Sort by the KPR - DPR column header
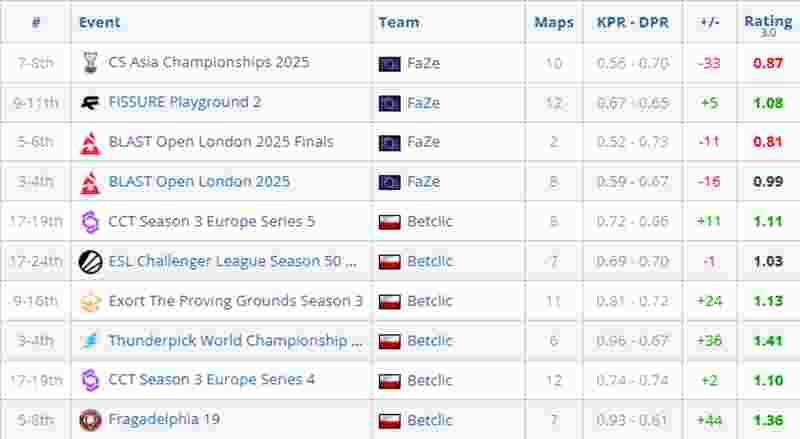800x439 pixels. click(x=632, y=22)
